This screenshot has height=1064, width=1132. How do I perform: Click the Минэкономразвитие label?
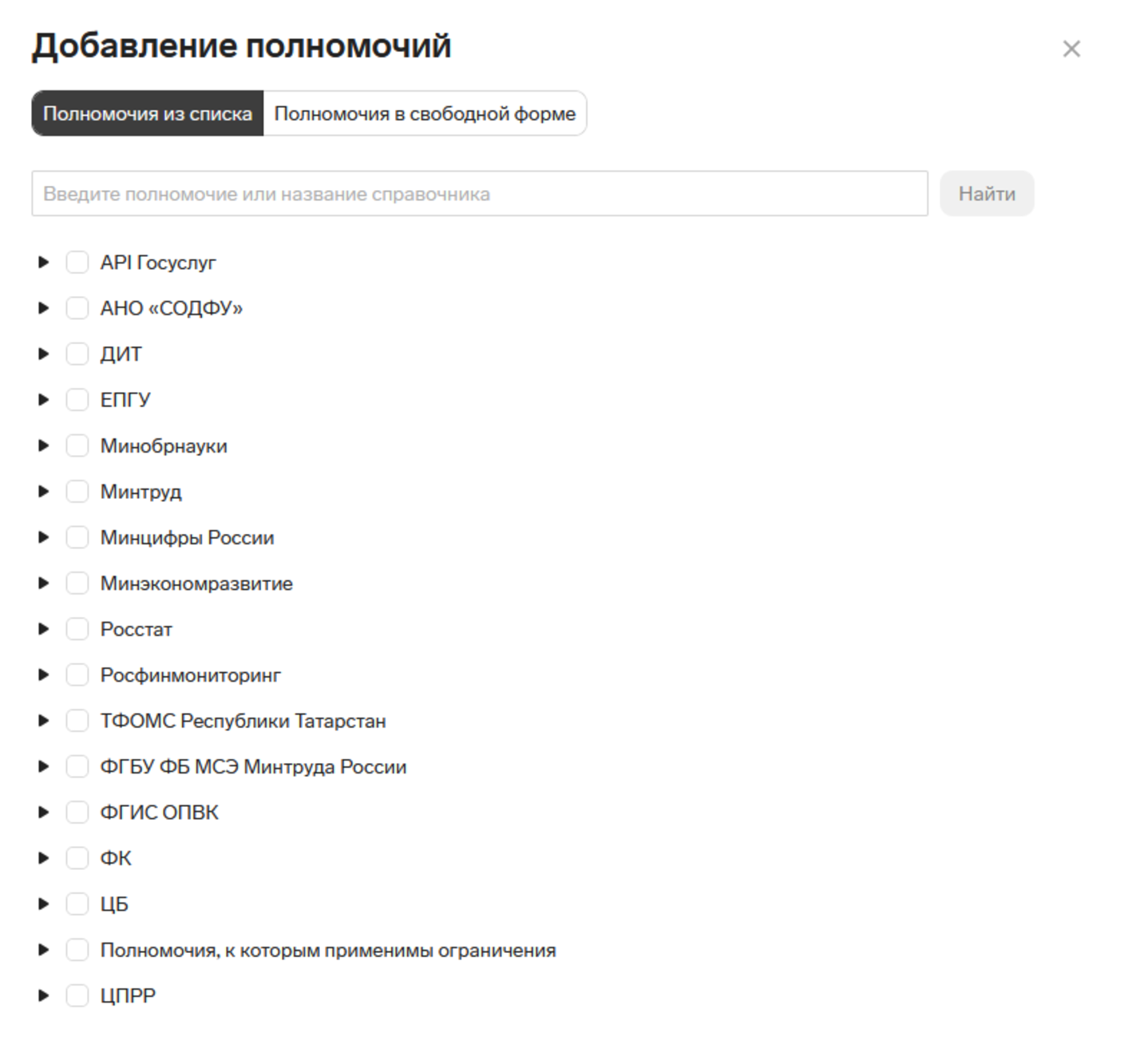[196, 583]
